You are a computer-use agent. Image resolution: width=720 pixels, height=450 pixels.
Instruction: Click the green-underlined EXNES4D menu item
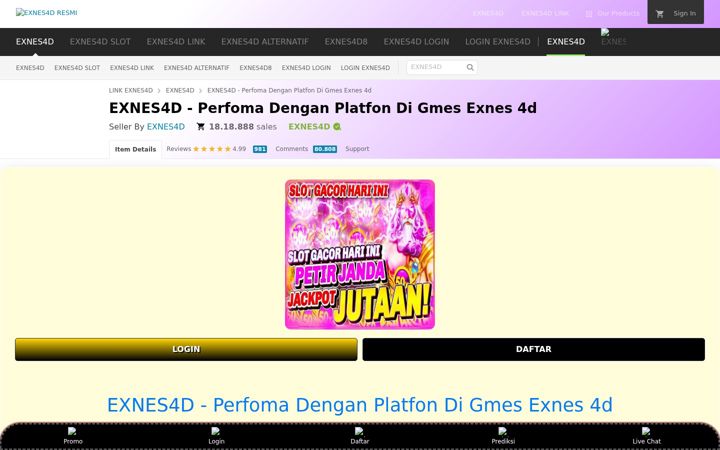(x=566, y=42)
